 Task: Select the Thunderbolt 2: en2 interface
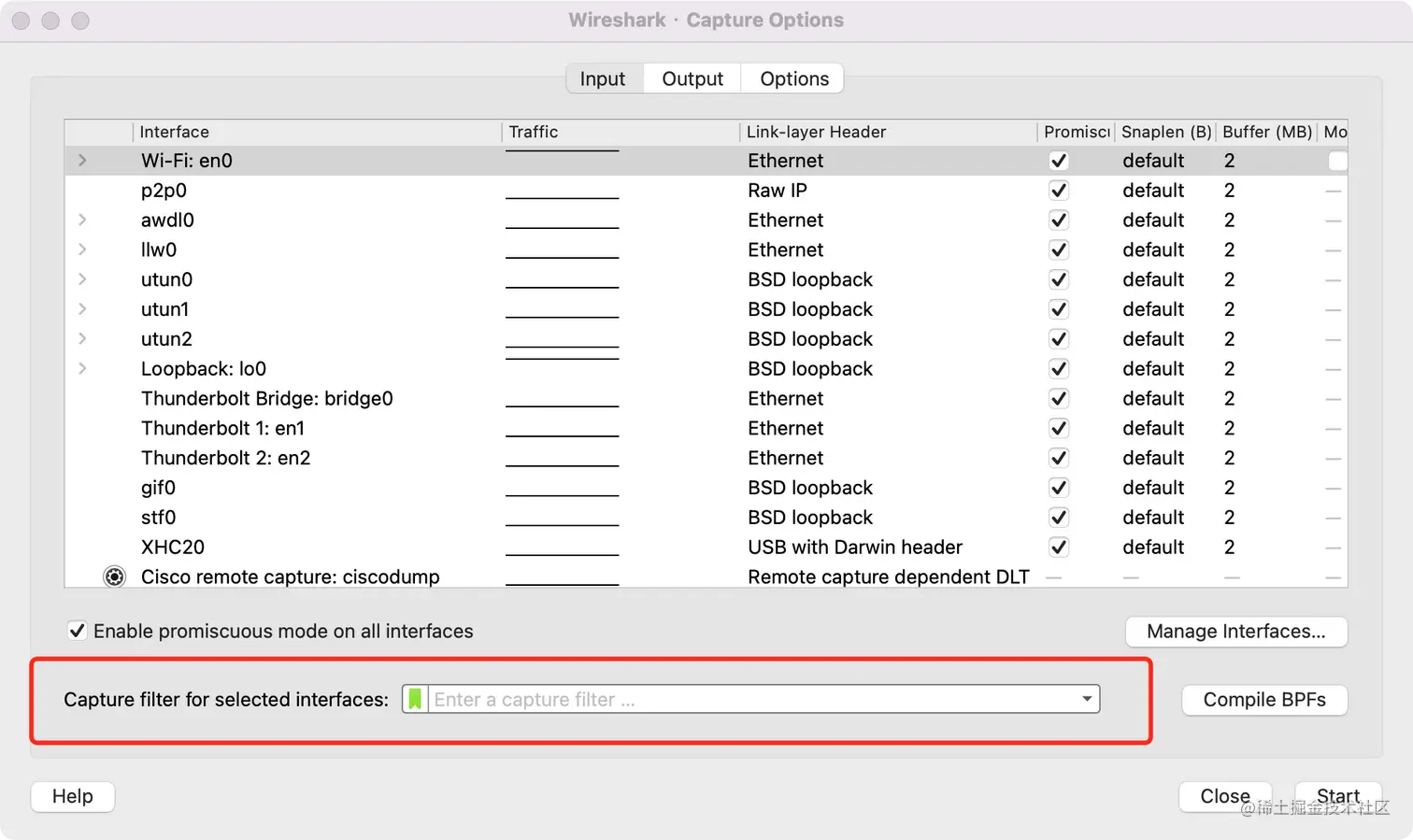click(x=706, y=458)
